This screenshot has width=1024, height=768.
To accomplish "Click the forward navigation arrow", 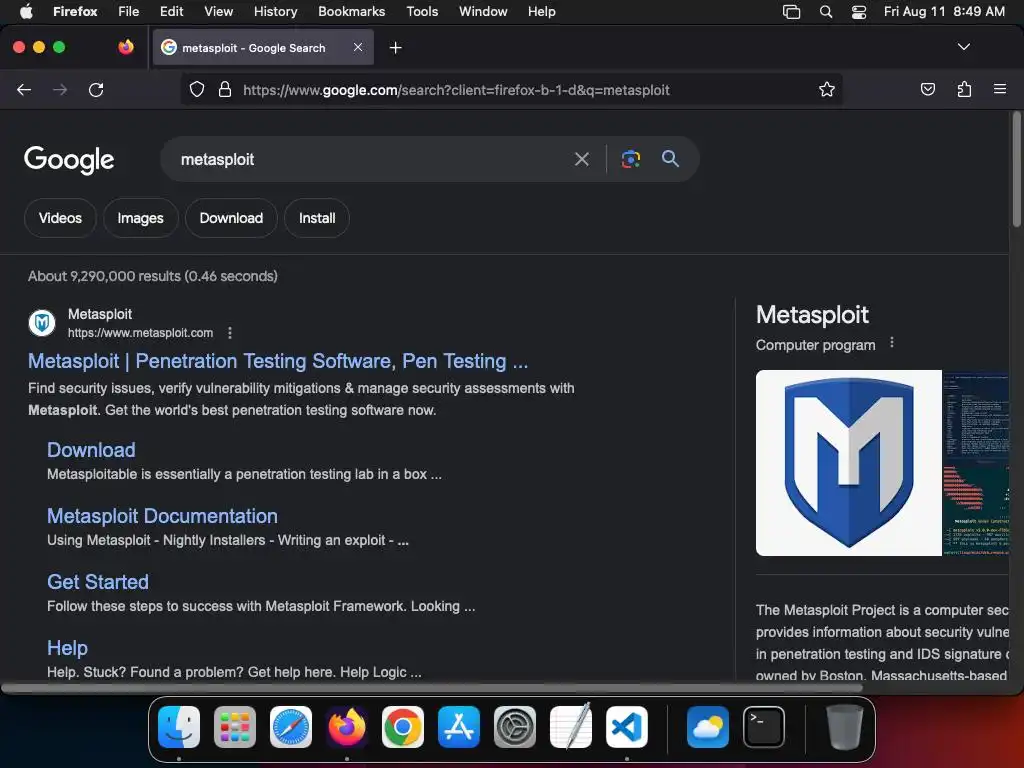I will 60,90.
